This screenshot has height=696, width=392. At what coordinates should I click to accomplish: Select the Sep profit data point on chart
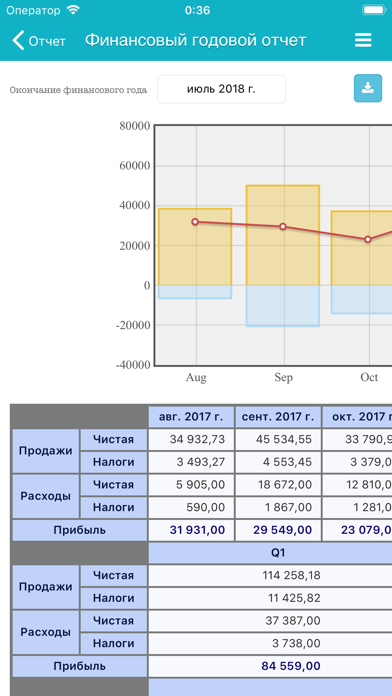[283, 226]
